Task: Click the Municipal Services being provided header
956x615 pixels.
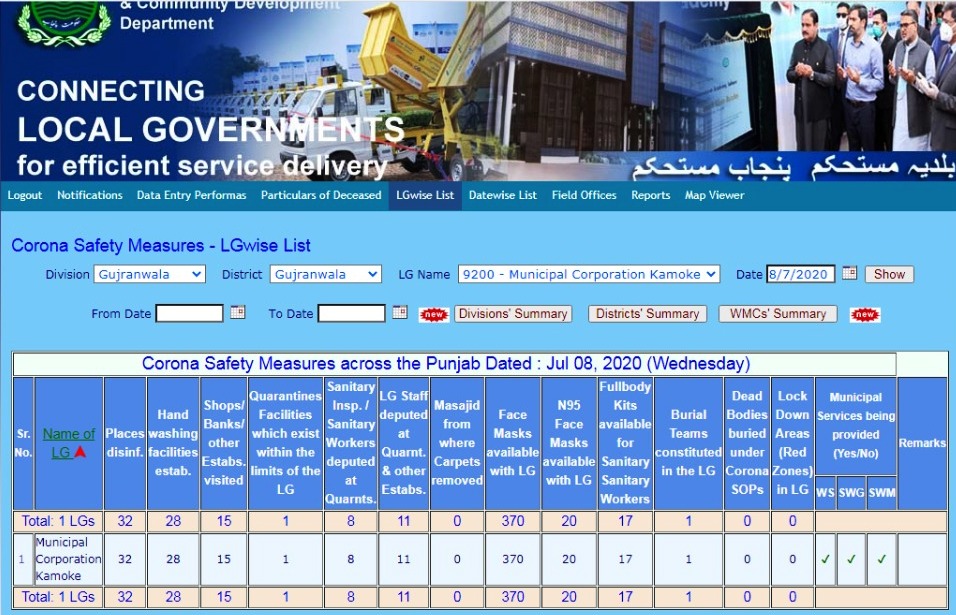Action: tap(855, 425)
